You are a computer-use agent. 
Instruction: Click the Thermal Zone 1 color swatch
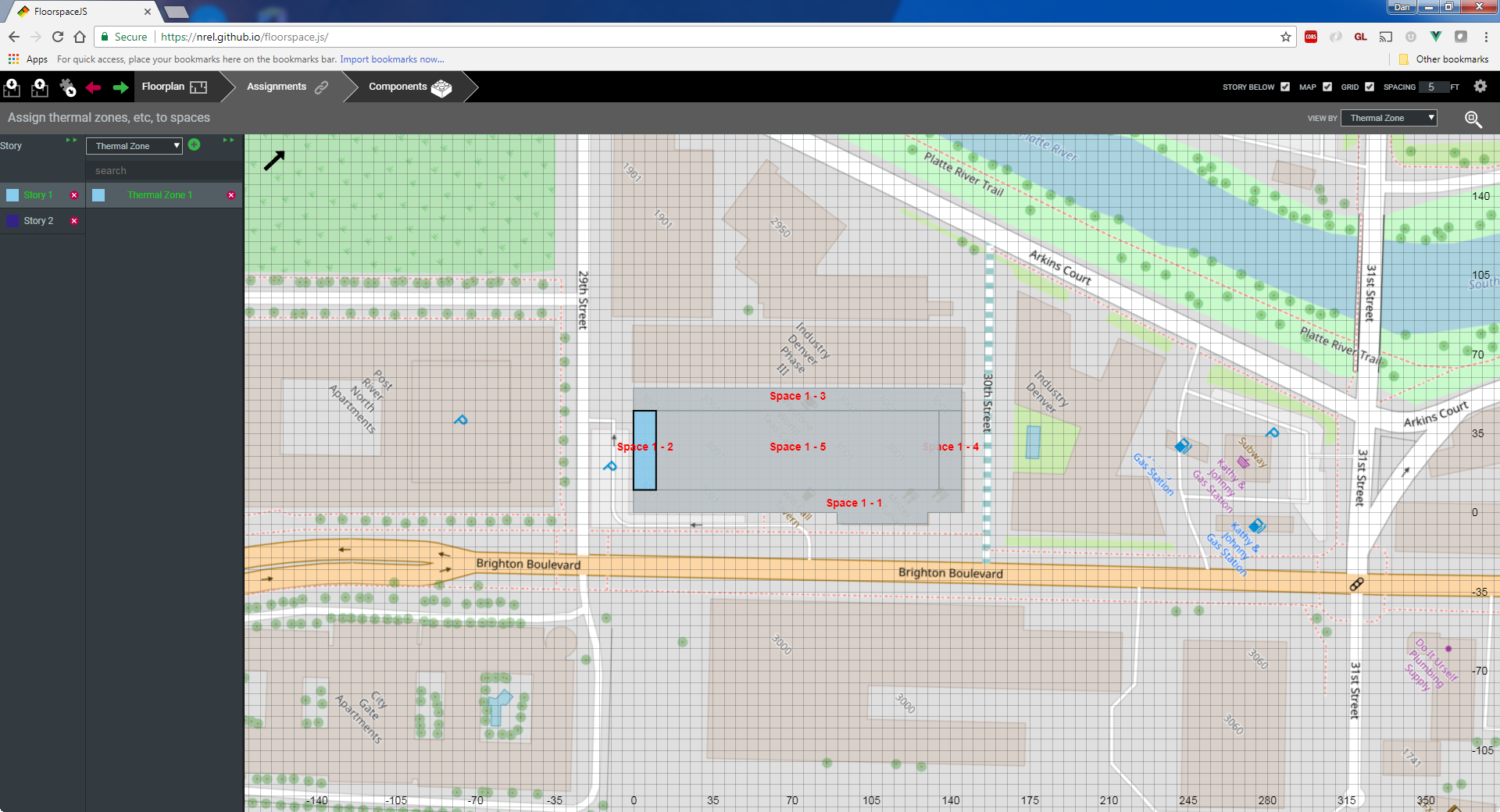pyautogui.click(x=98, y=195)
